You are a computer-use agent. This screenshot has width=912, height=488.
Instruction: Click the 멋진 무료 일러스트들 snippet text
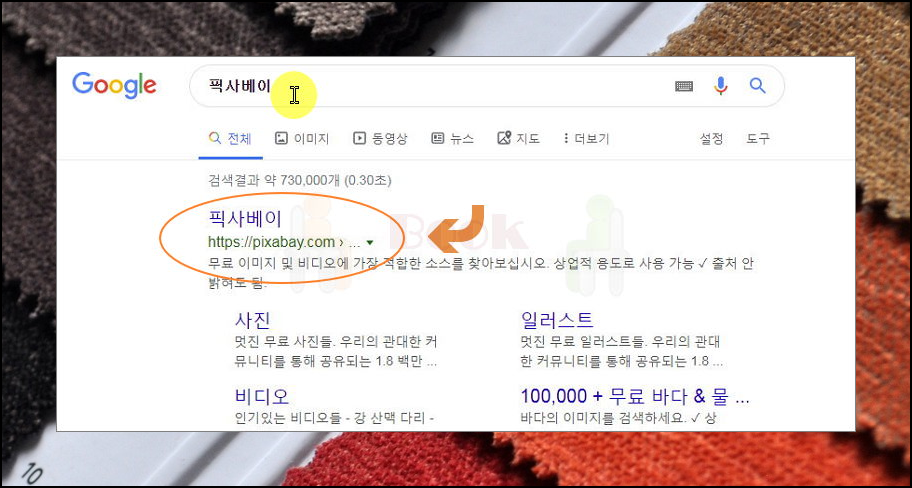pyautogui.click(x=622, y=351)
